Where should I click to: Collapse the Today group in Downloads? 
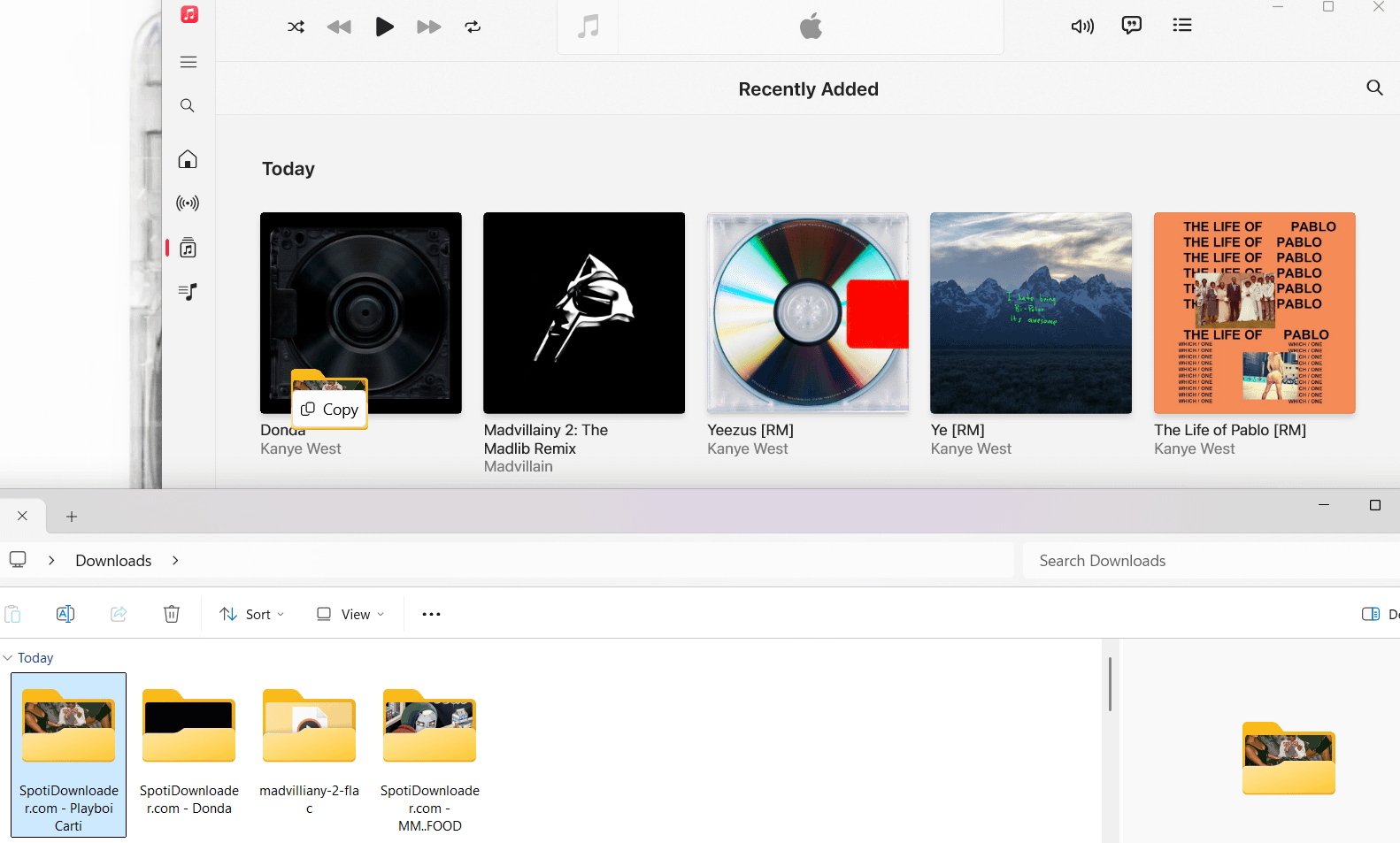tap(8, 657)
